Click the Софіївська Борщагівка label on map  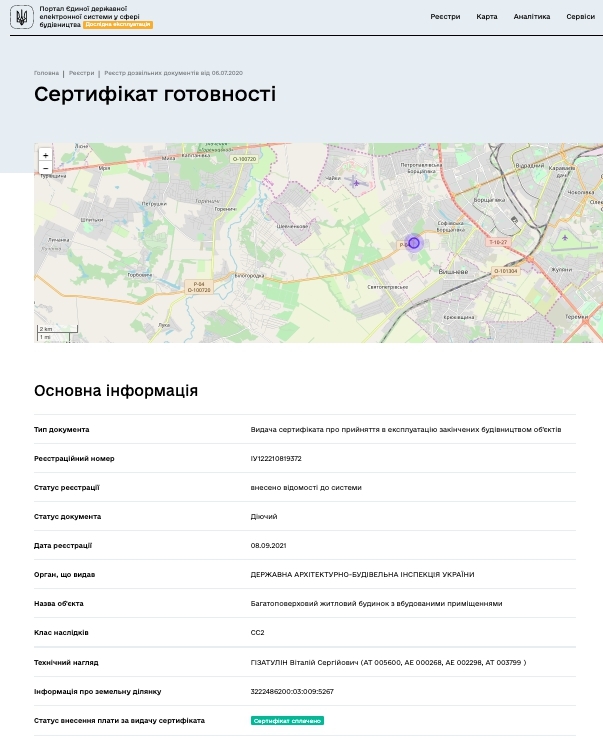coord(450,226)
